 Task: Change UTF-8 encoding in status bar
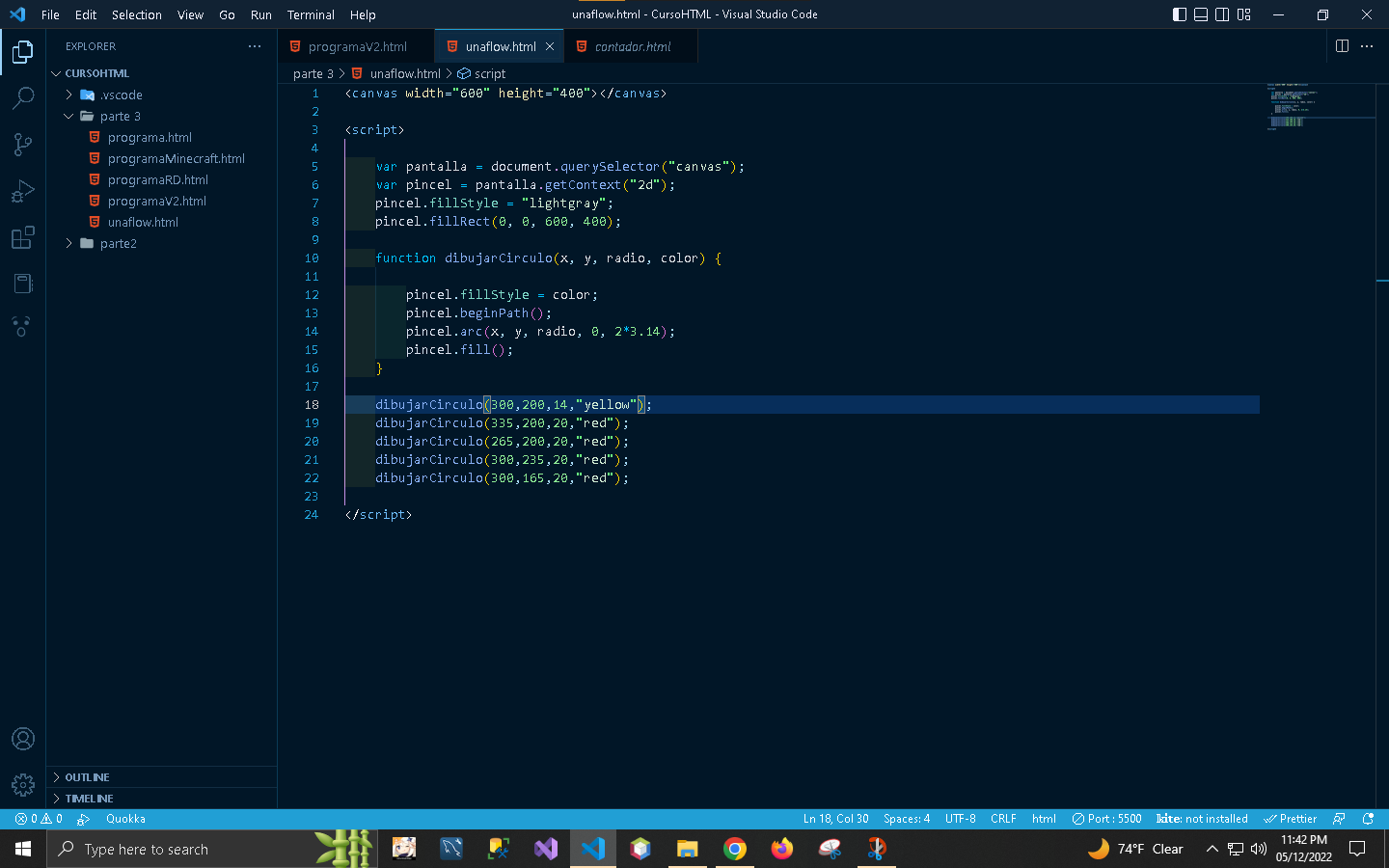(x=961, y=819)
